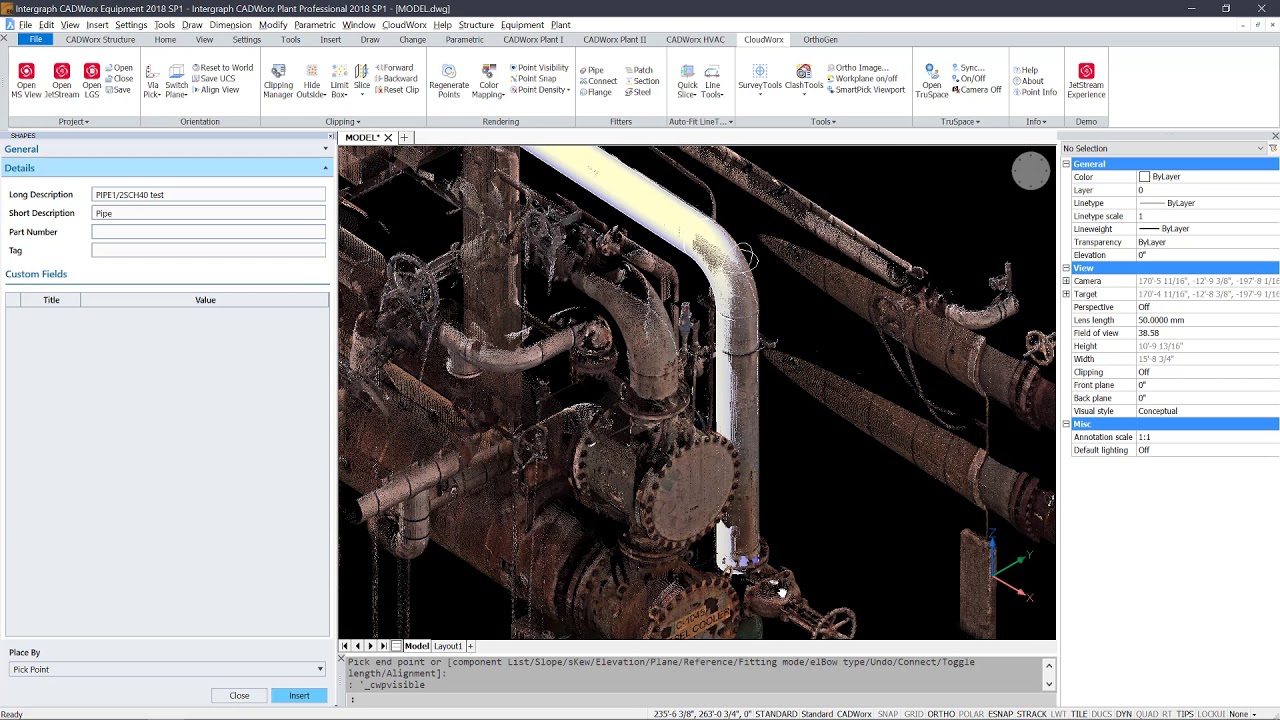Viewport: 1280px width, 720px height.
Task: Click the SmartPick Viewport tool
Action: click(866, 90)
